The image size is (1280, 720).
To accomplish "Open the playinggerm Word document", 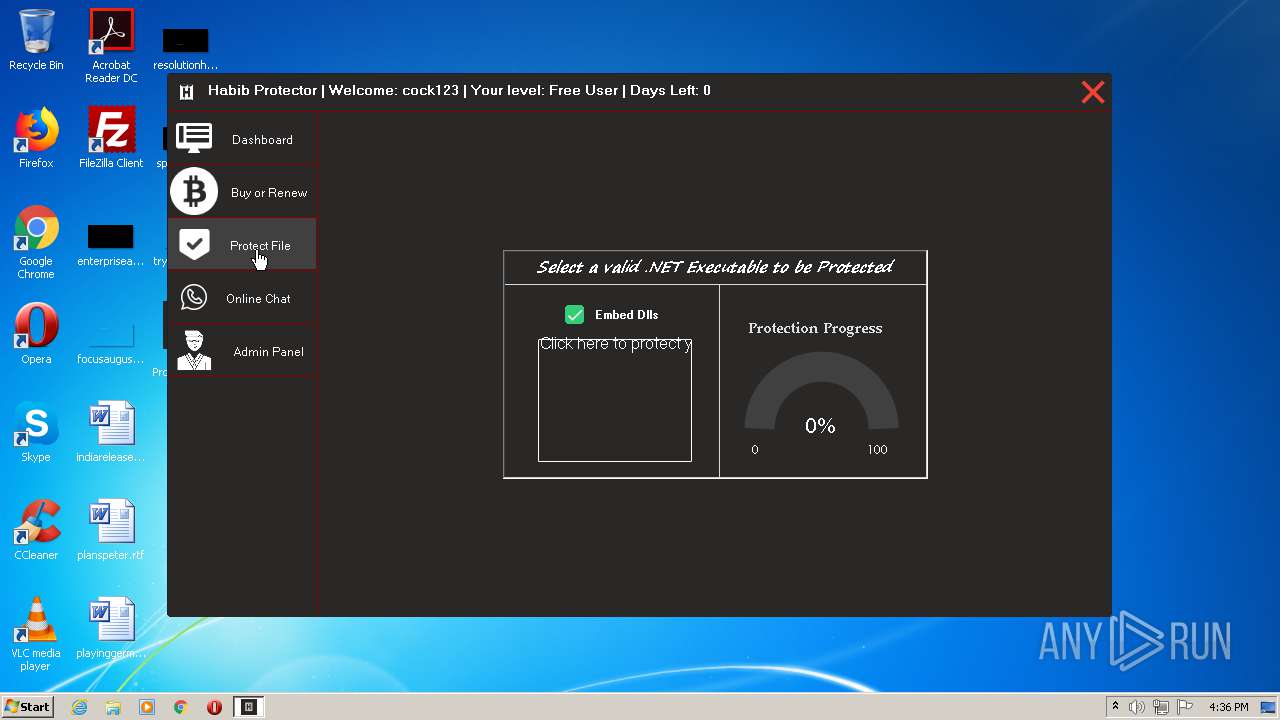I will tap(111, 628).
